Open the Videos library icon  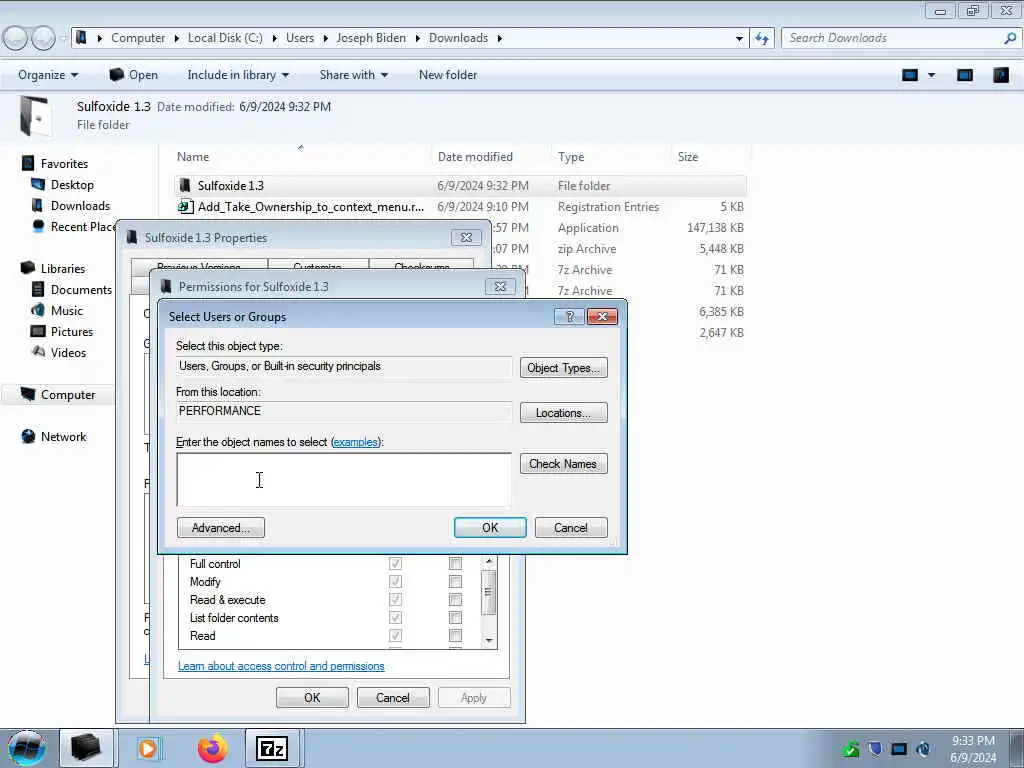pyautogui.click(x=38, y=352)
